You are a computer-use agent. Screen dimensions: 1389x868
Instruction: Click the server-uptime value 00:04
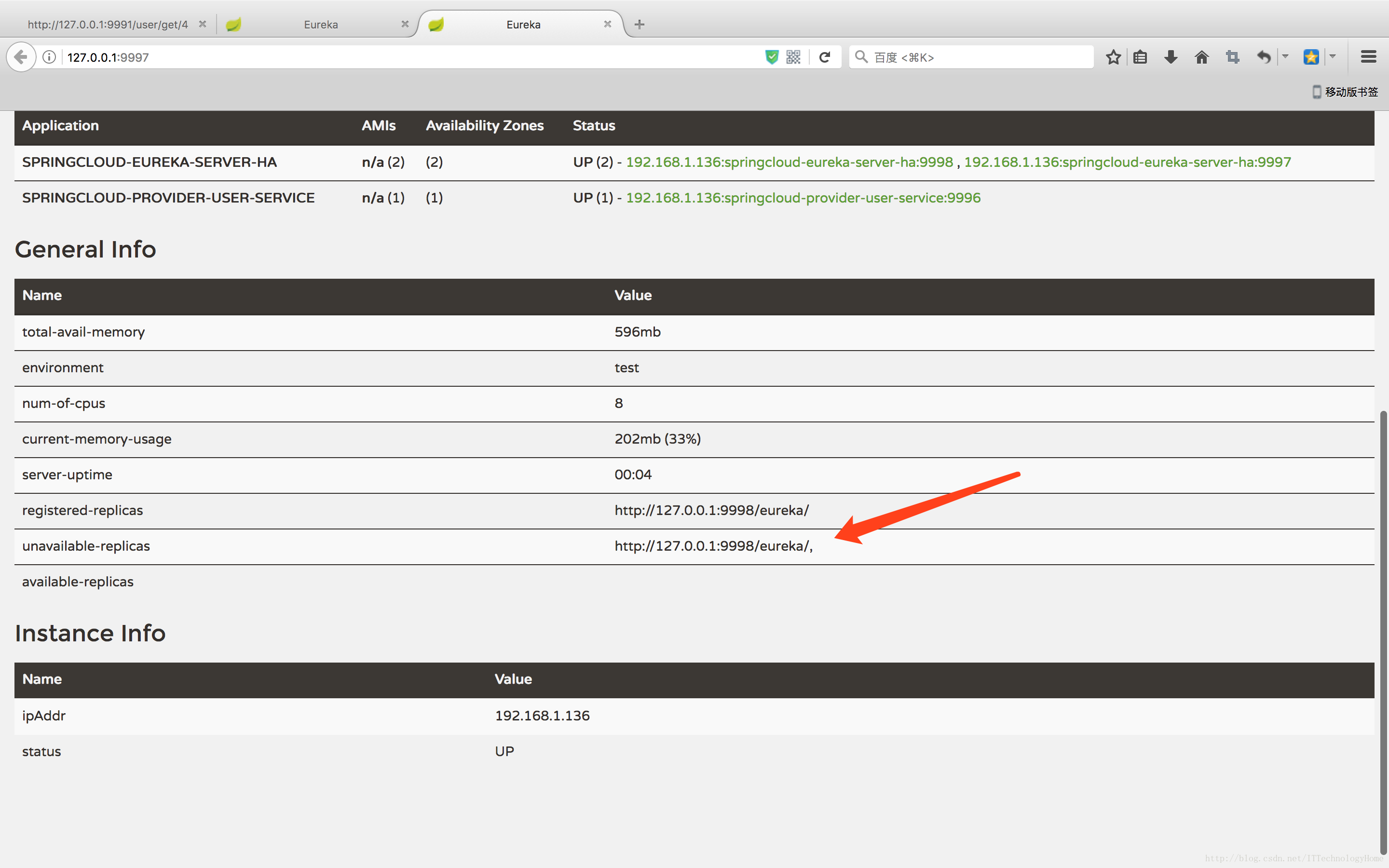pos(633,475)
